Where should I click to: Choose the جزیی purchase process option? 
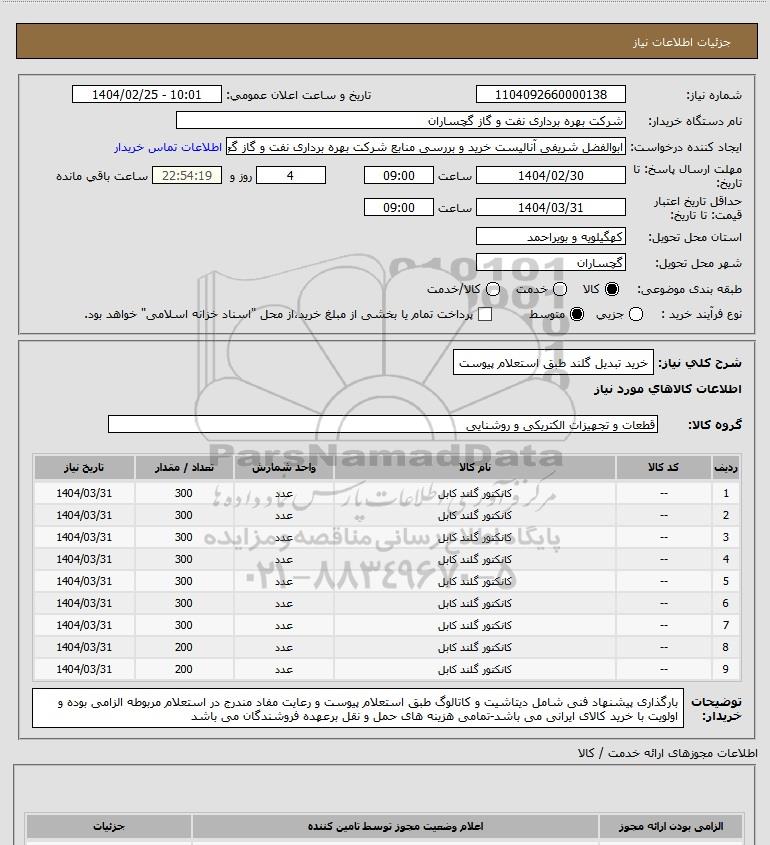(636, 314)
